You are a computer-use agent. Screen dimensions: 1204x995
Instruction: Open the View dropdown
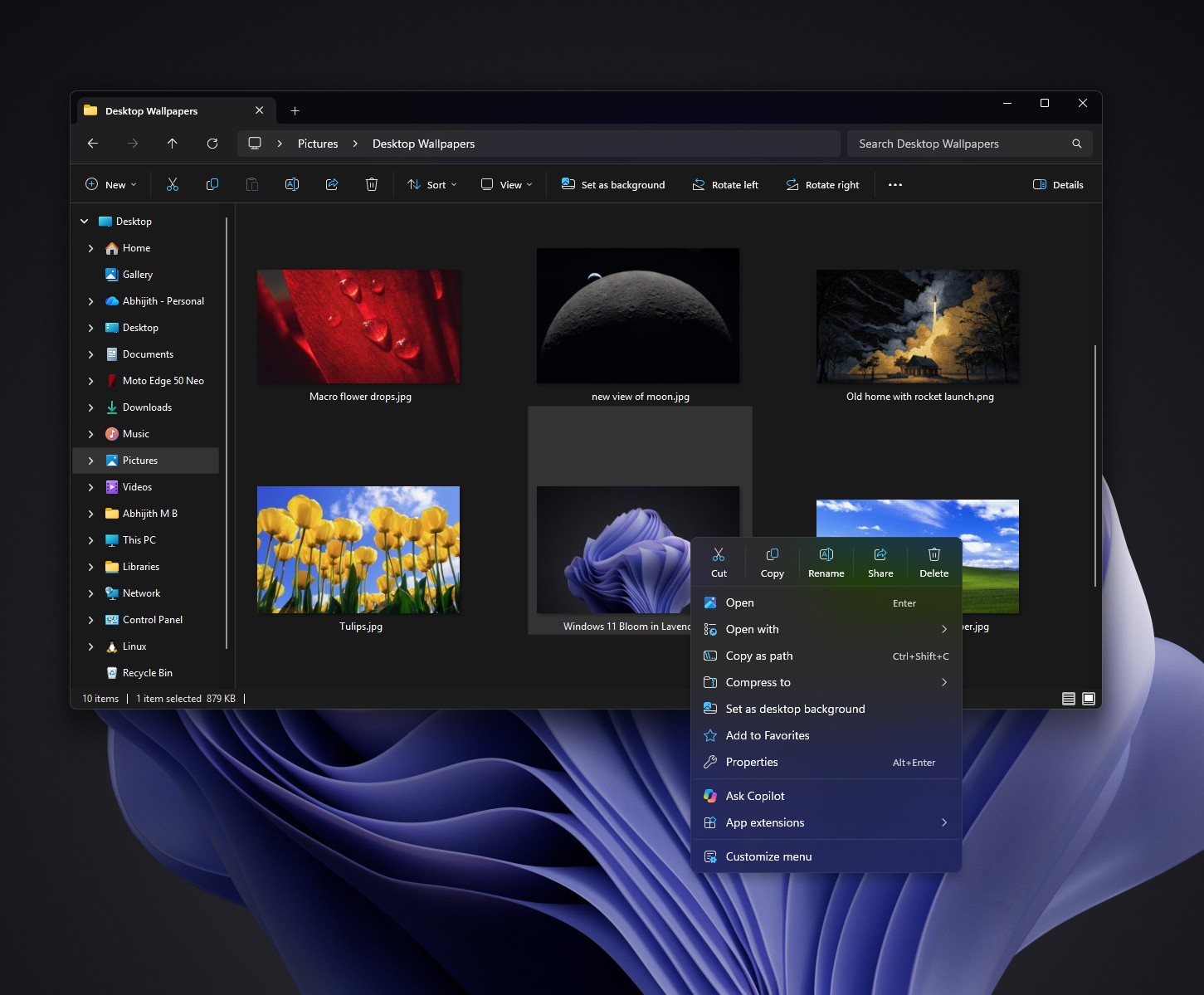point(506,184)
